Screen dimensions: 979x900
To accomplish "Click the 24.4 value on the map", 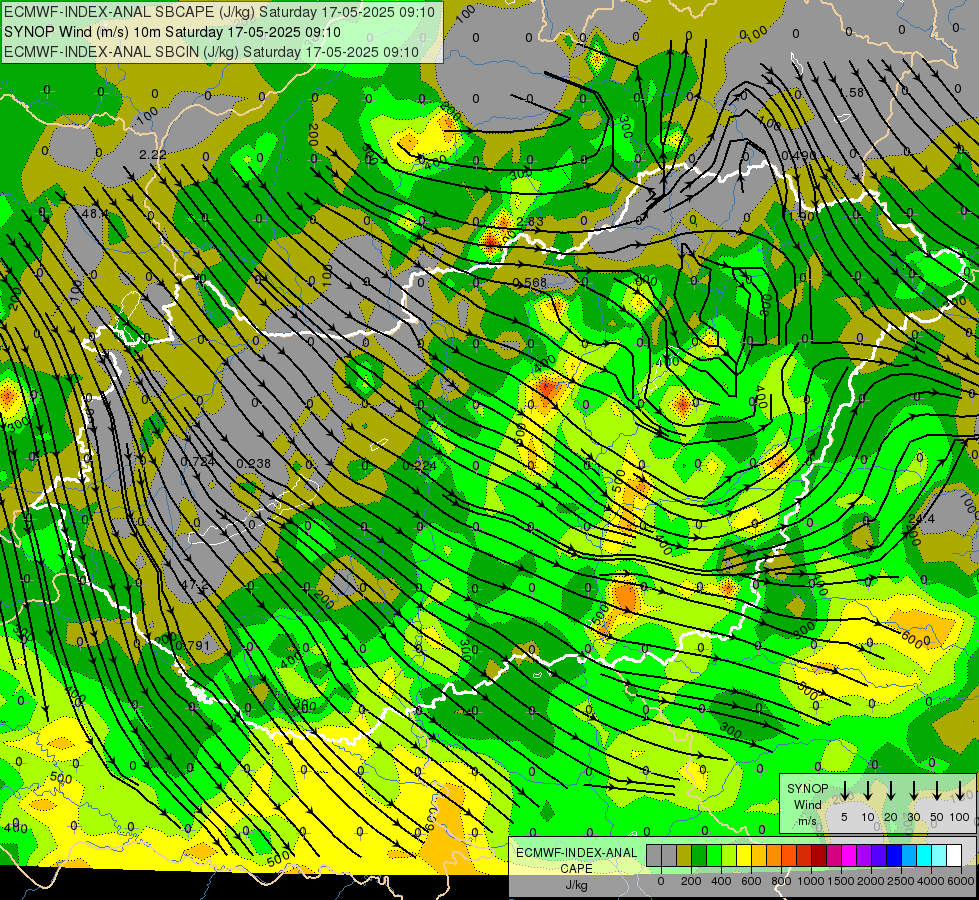I will (x=922, y=519).
